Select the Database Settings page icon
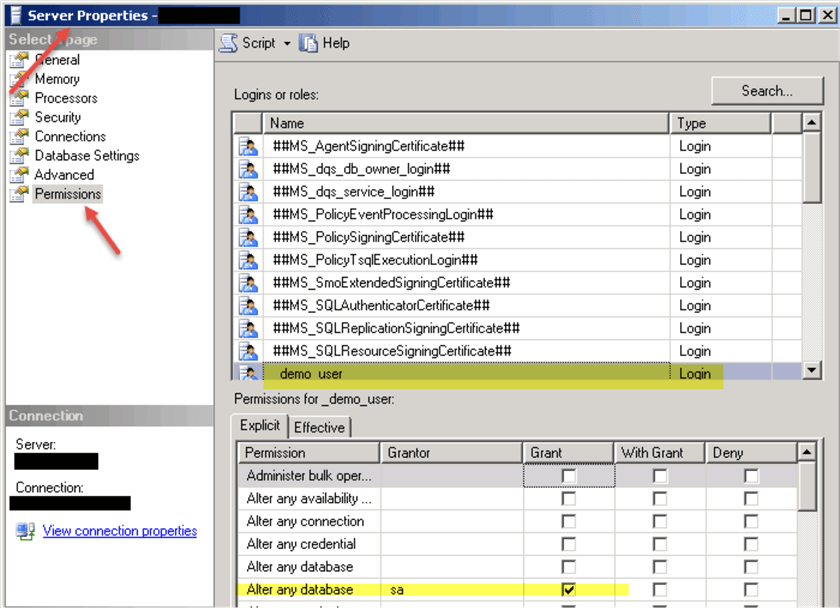 point(19,155)
